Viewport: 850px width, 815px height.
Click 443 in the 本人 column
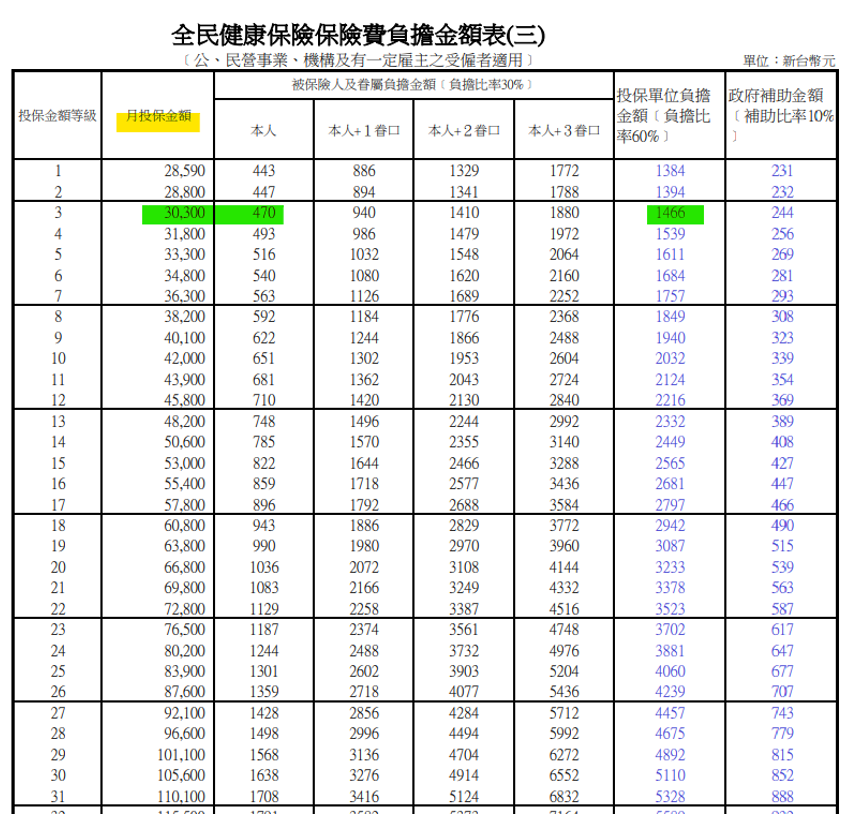point(263,171)
